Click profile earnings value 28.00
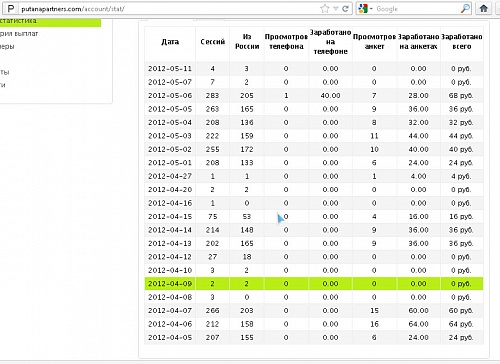The image size is (500, 364). 418,96
